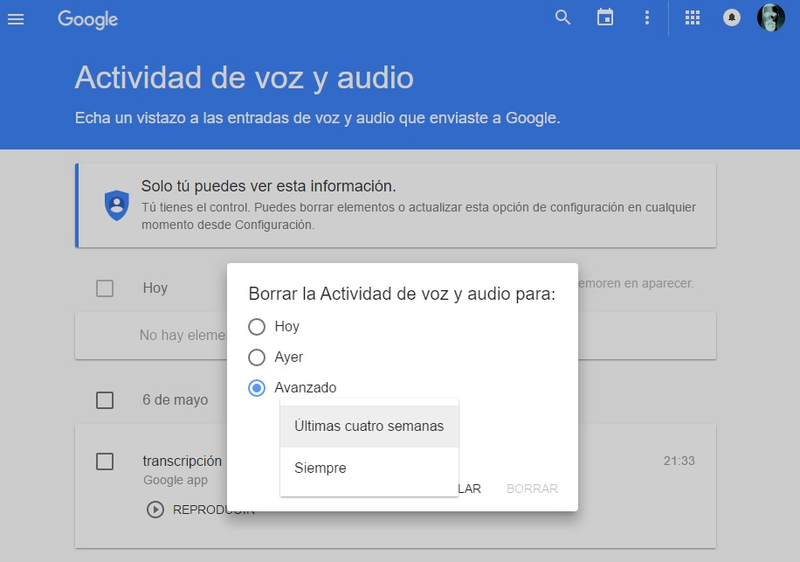Viewport: 800px width, 562px height.
Task: Click the Actividad de voz y audio title
Action: (x=244, y=78)
